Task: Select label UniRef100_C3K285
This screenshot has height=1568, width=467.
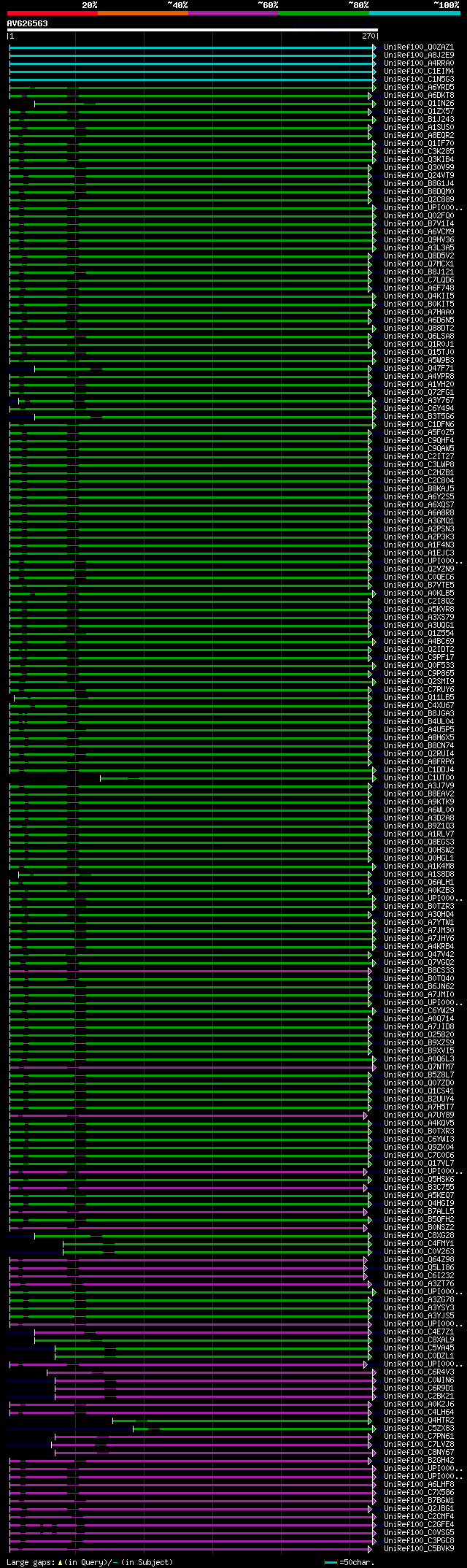Action: tap(419, 151)
